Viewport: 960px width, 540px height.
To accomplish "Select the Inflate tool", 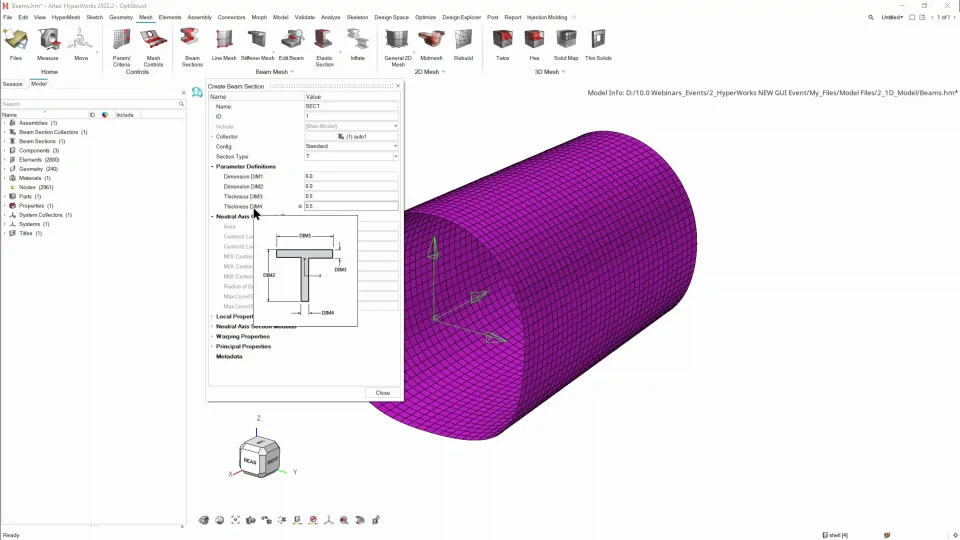I will pyautogui.click(x=358, y=40).
